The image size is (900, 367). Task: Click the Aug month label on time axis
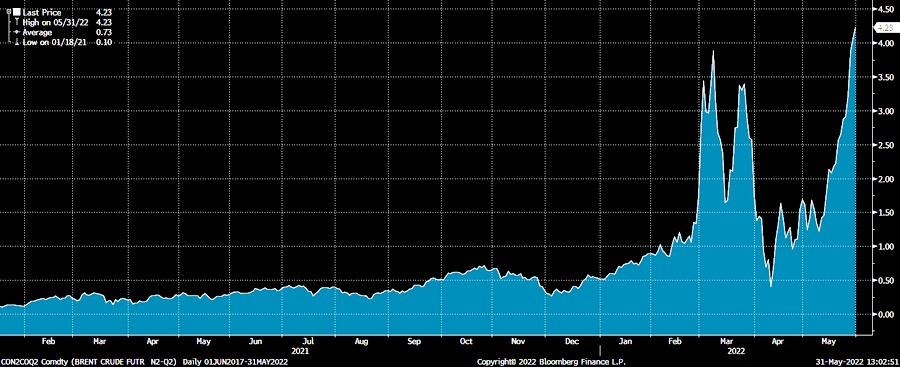(361, 341)
